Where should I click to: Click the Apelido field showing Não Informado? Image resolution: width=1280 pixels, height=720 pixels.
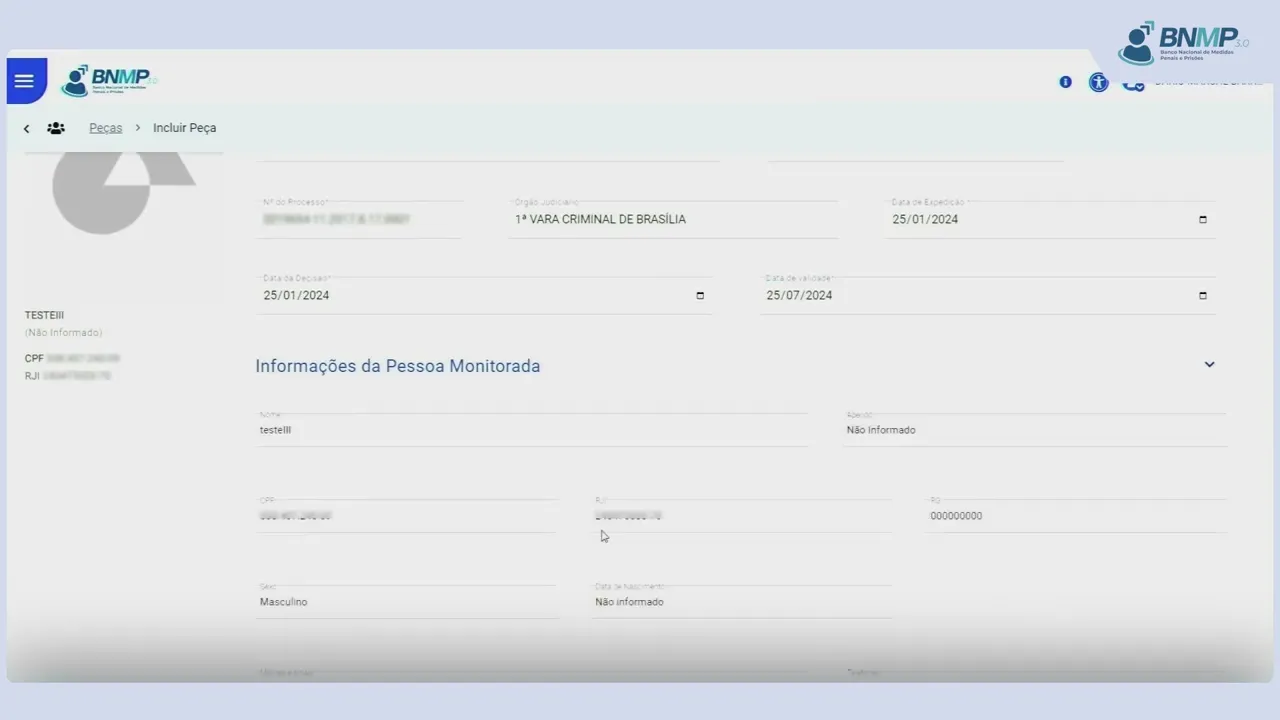tap(1035, 429)
